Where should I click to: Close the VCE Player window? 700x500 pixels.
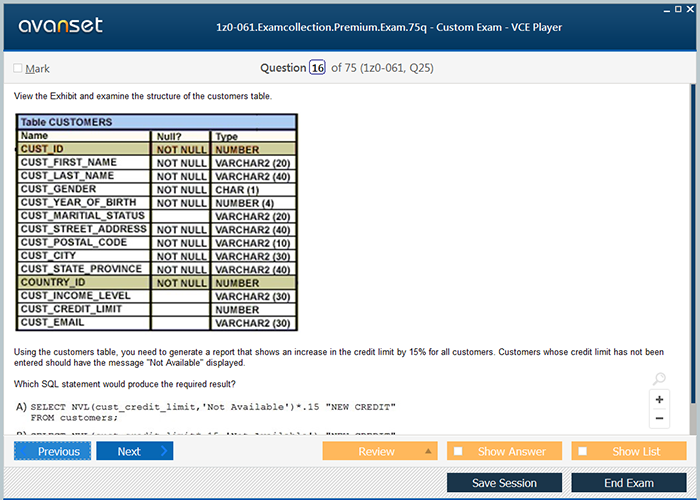click(x=689, y=8)
